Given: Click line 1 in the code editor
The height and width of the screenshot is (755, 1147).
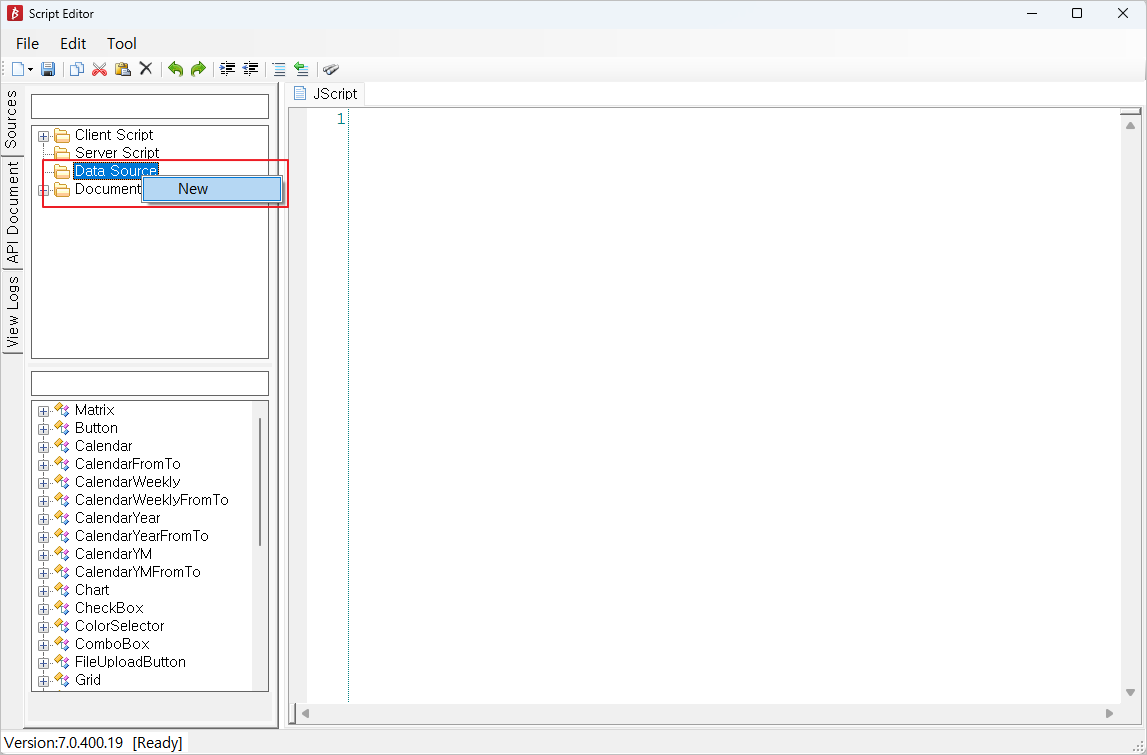Looking at the screenshot, I should point(734,119).
